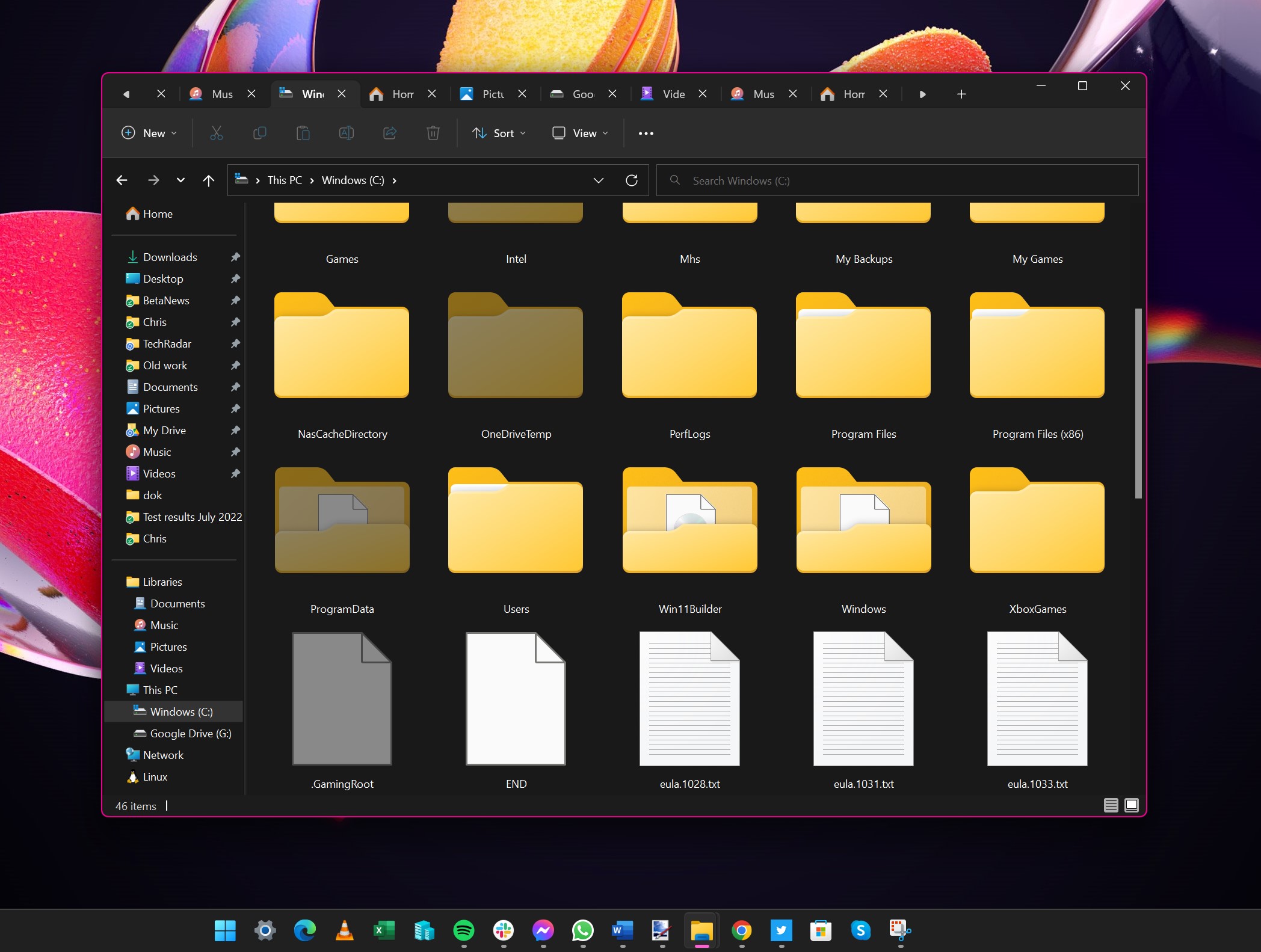Unpin Downloads from quick access

tap(235, 257)
